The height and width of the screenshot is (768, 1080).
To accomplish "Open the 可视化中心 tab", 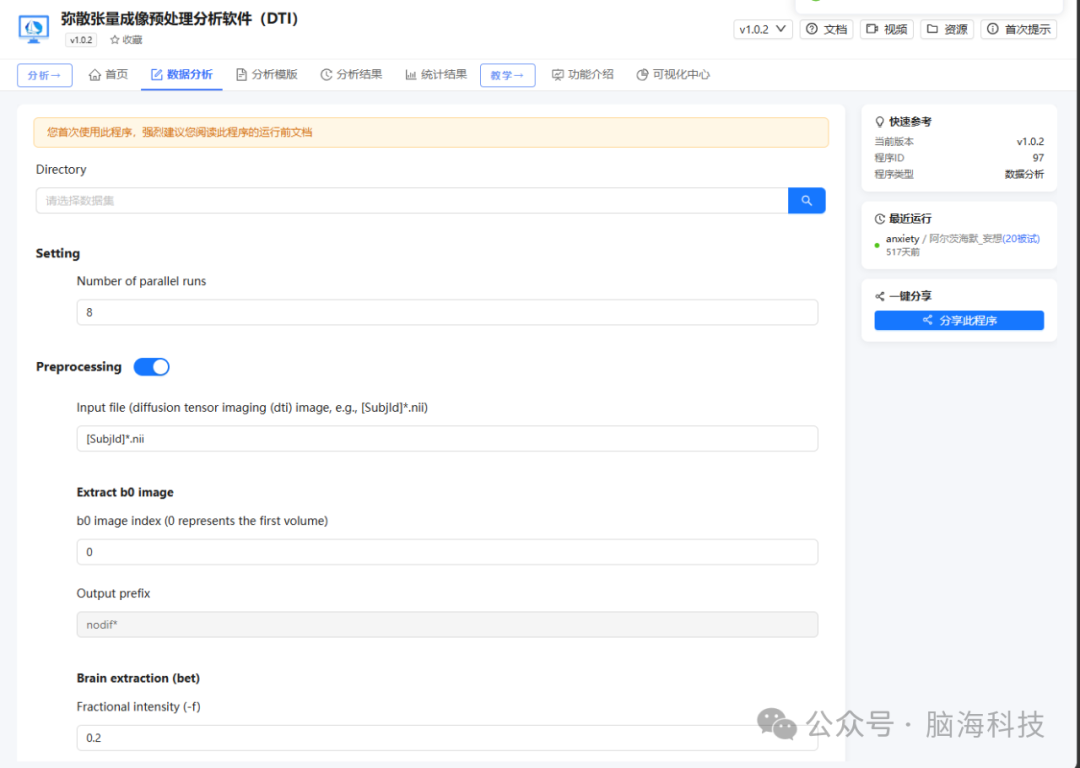I will [673, 74].
